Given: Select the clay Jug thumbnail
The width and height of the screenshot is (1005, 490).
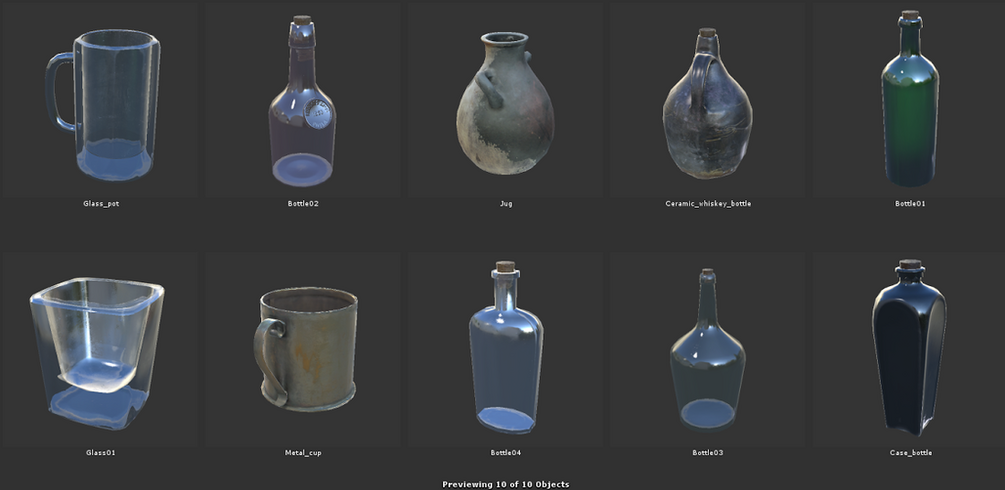Looking at the screenshot, I should tap(506, 99).
